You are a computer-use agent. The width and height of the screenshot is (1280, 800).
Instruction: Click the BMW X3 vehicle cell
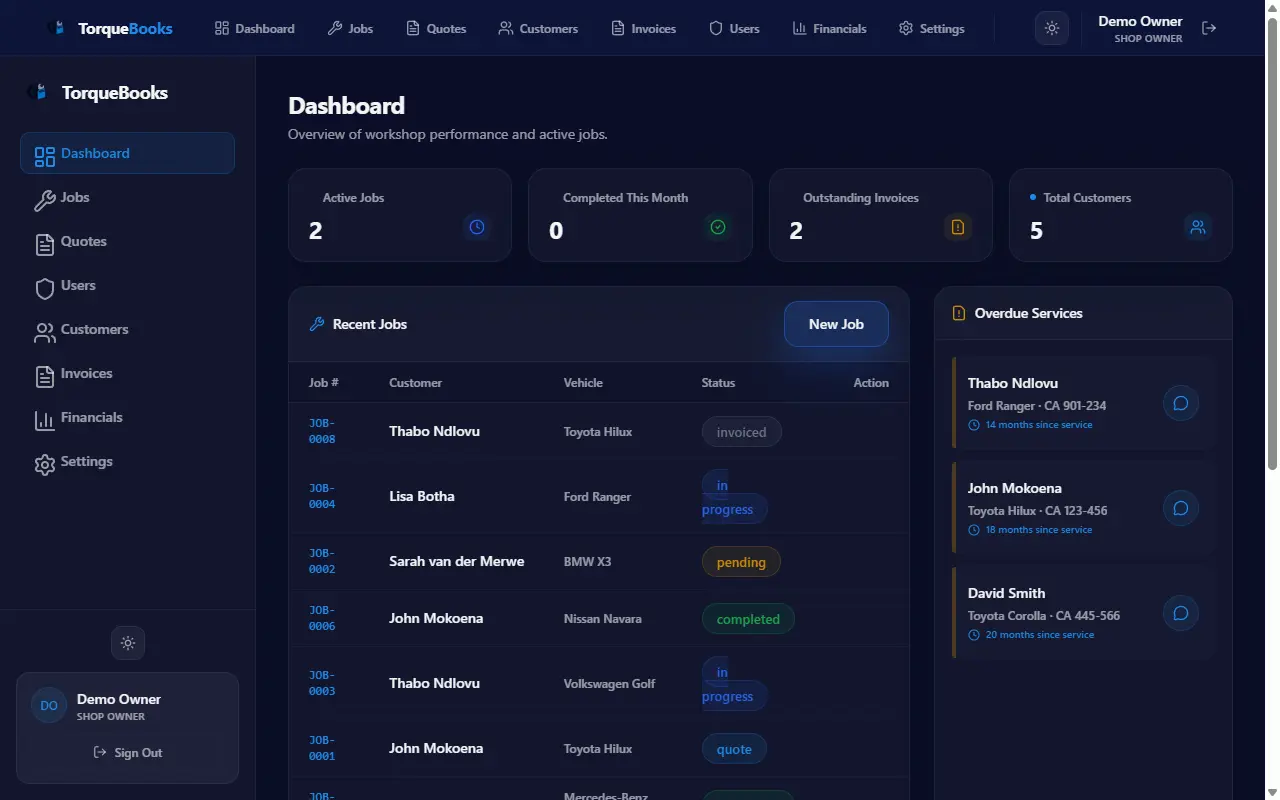click(588, 561)
